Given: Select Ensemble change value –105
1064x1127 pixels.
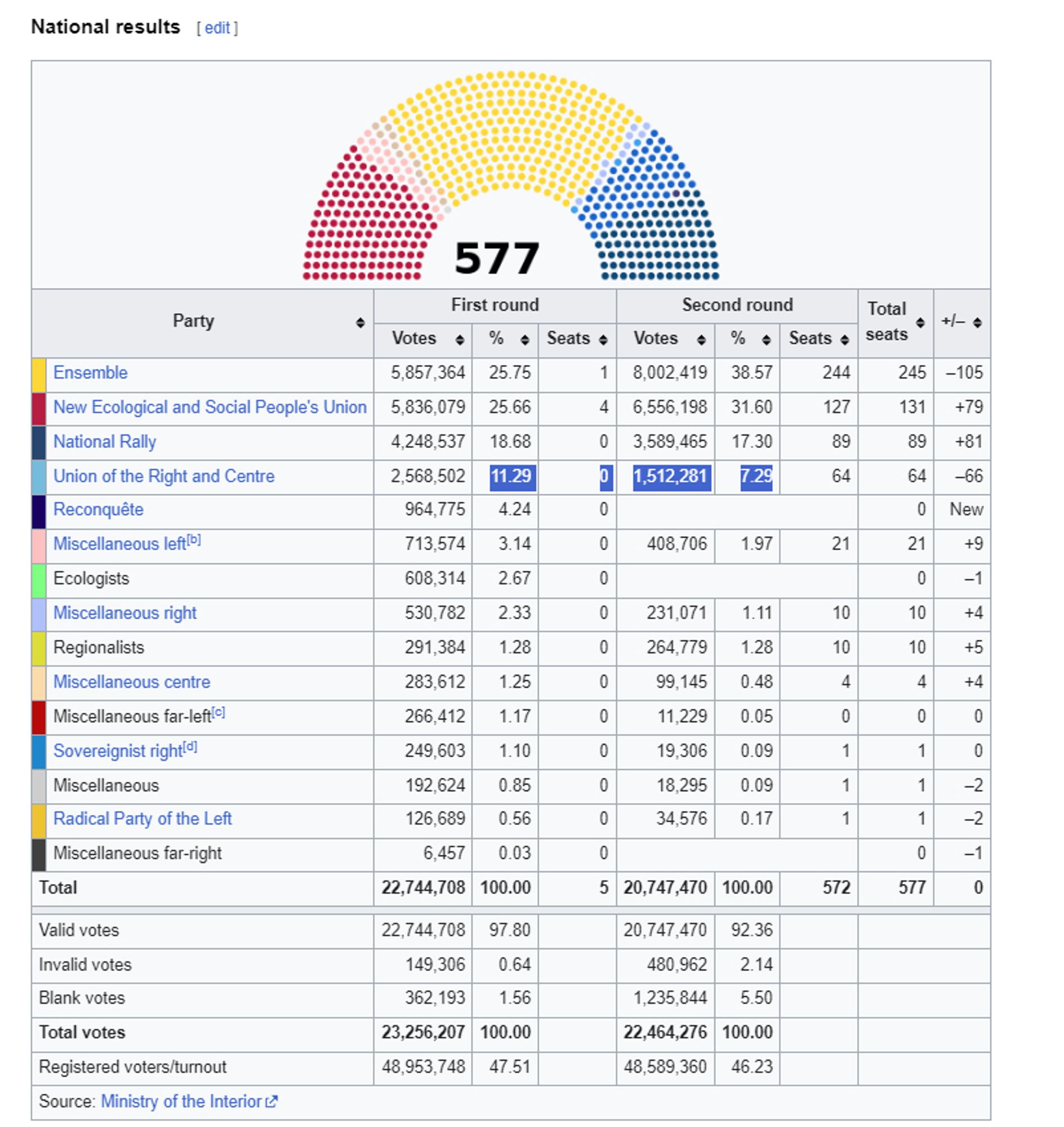Looking at the screenshot, I should 964,373.
